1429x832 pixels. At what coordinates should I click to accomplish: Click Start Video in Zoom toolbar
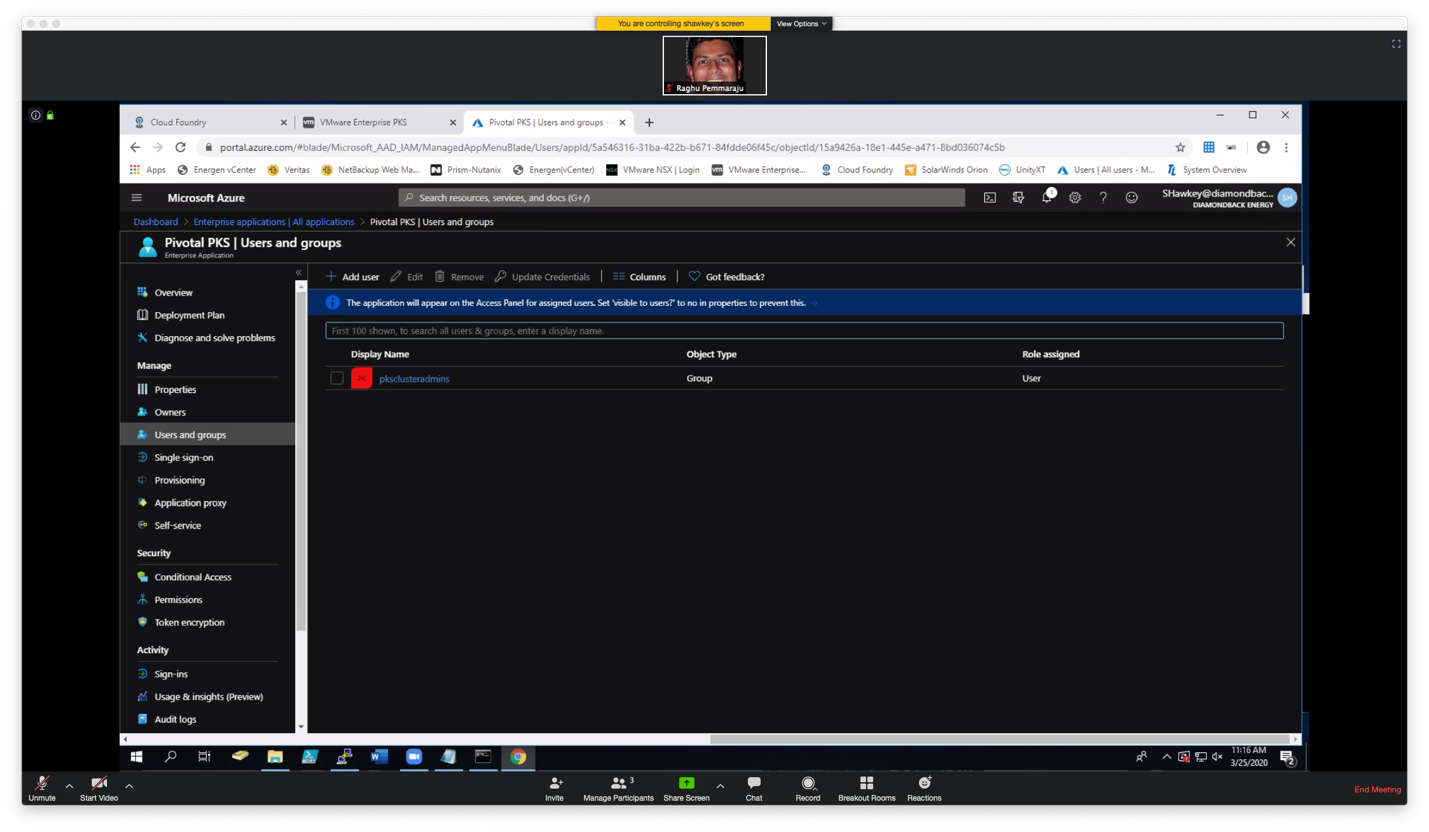(99, 787)
